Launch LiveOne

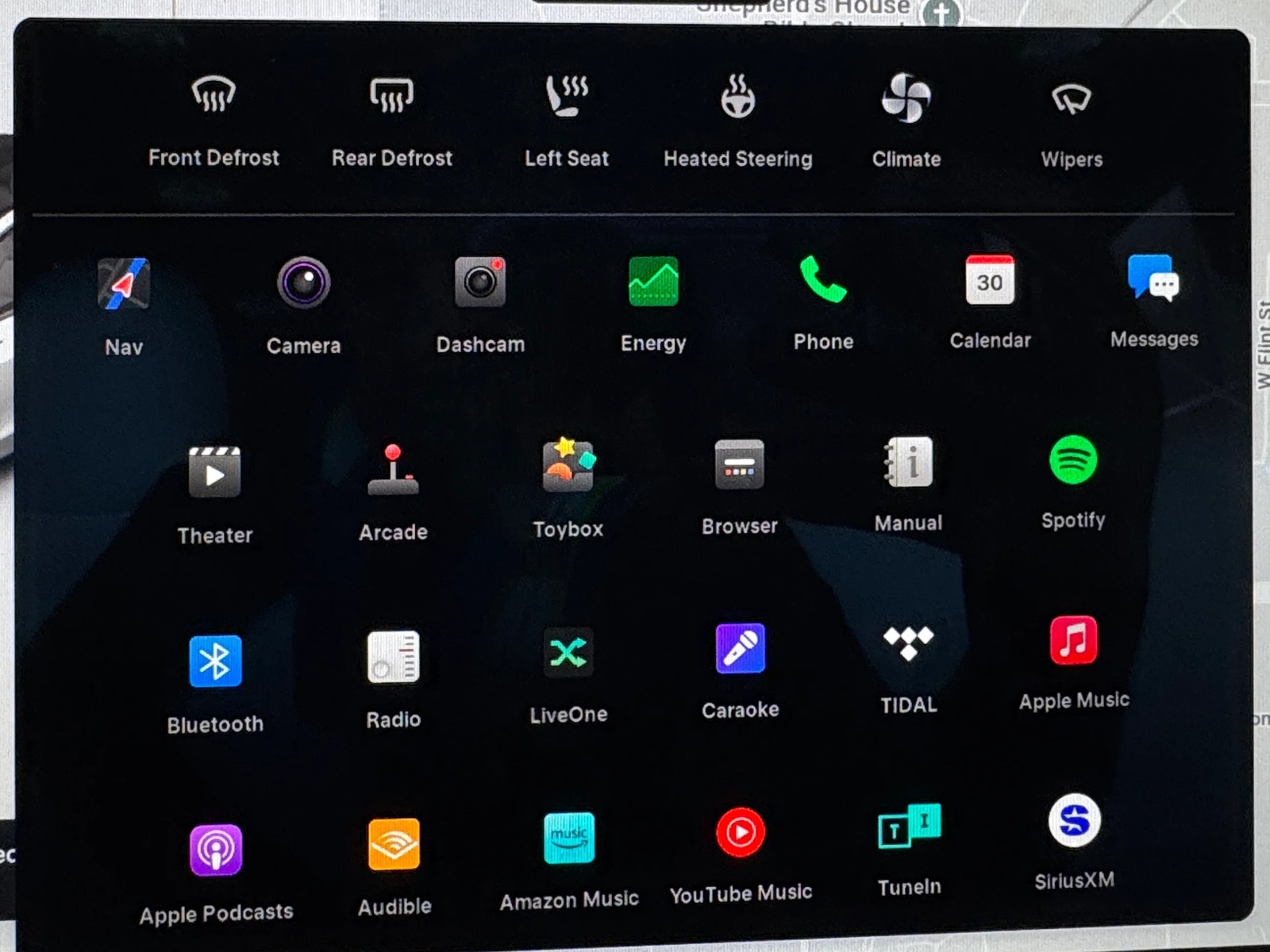tap(568, 653)
